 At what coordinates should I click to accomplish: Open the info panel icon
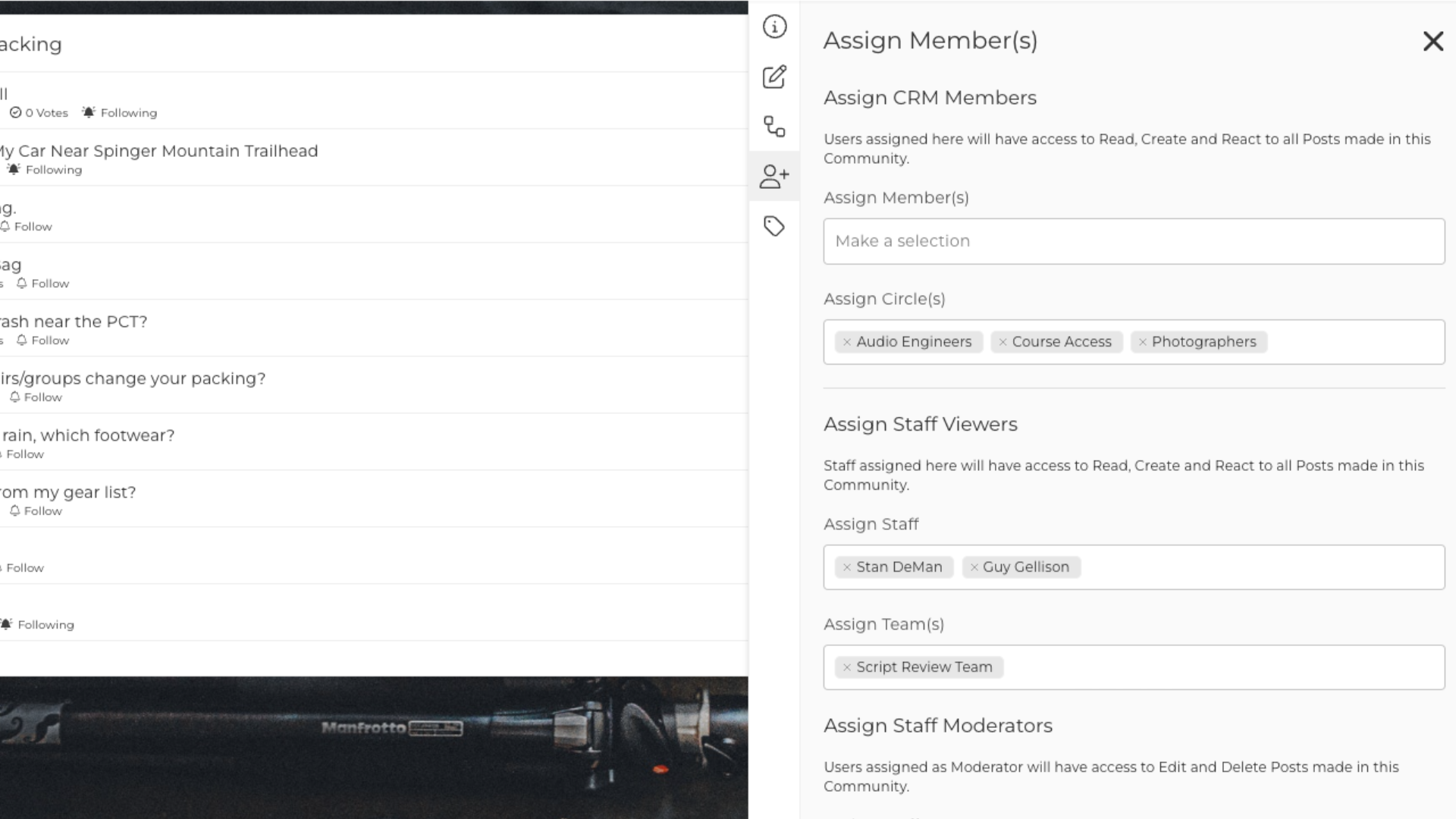click(x=774, y=27)
